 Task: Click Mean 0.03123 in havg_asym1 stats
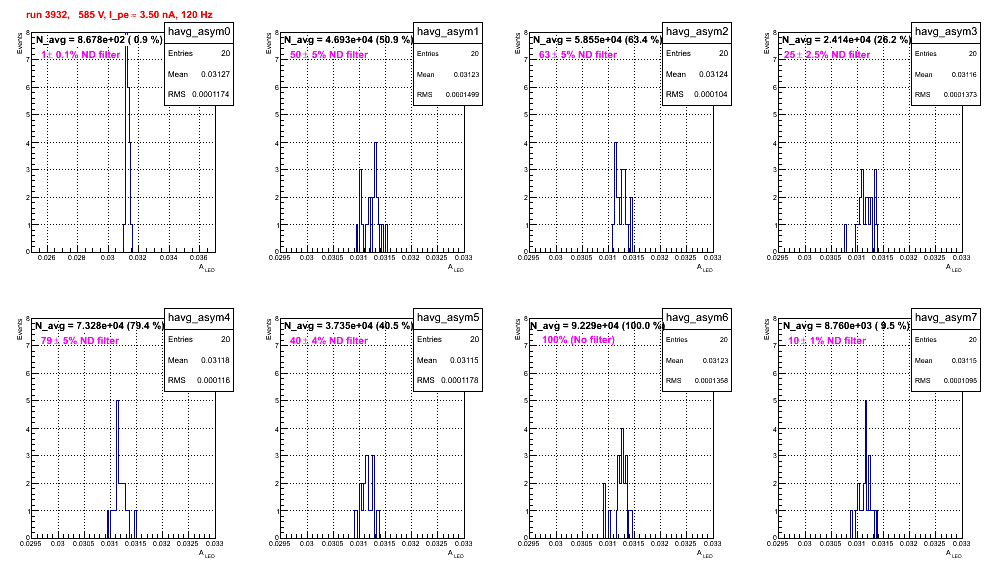pos(448,74)
